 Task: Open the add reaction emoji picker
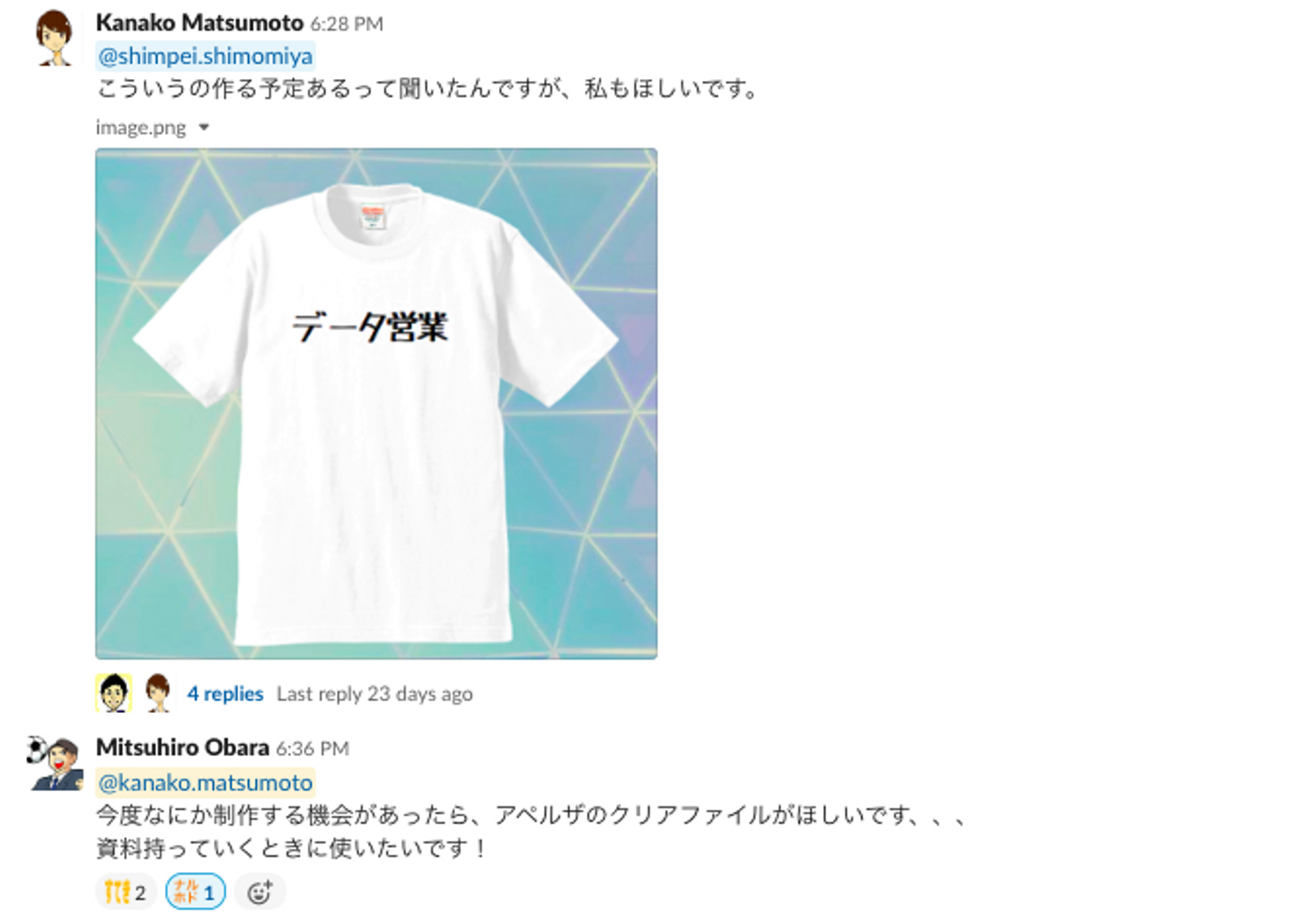[x=259, y=893]
